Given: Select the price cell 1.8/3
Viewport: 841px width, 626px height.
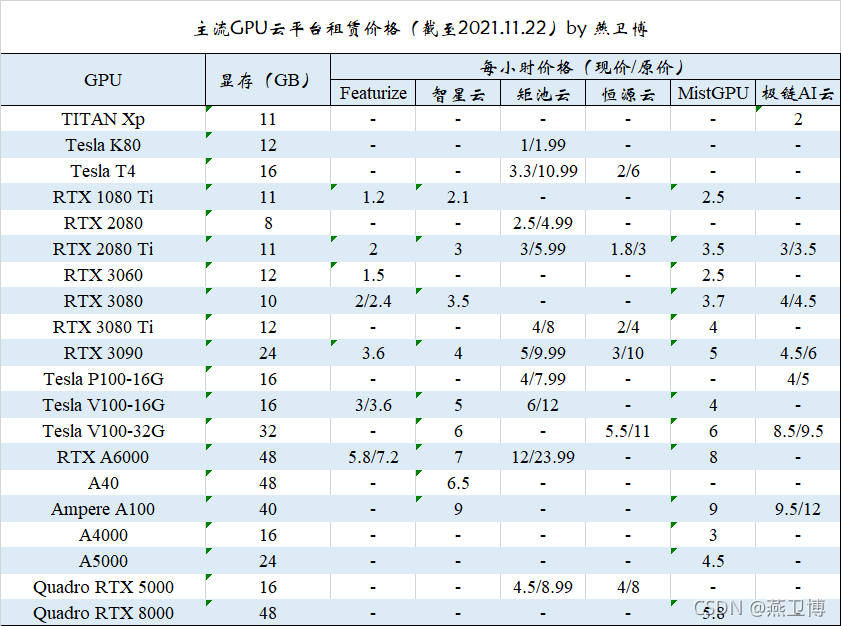Looking at the screenshot, I should point(628,249).
